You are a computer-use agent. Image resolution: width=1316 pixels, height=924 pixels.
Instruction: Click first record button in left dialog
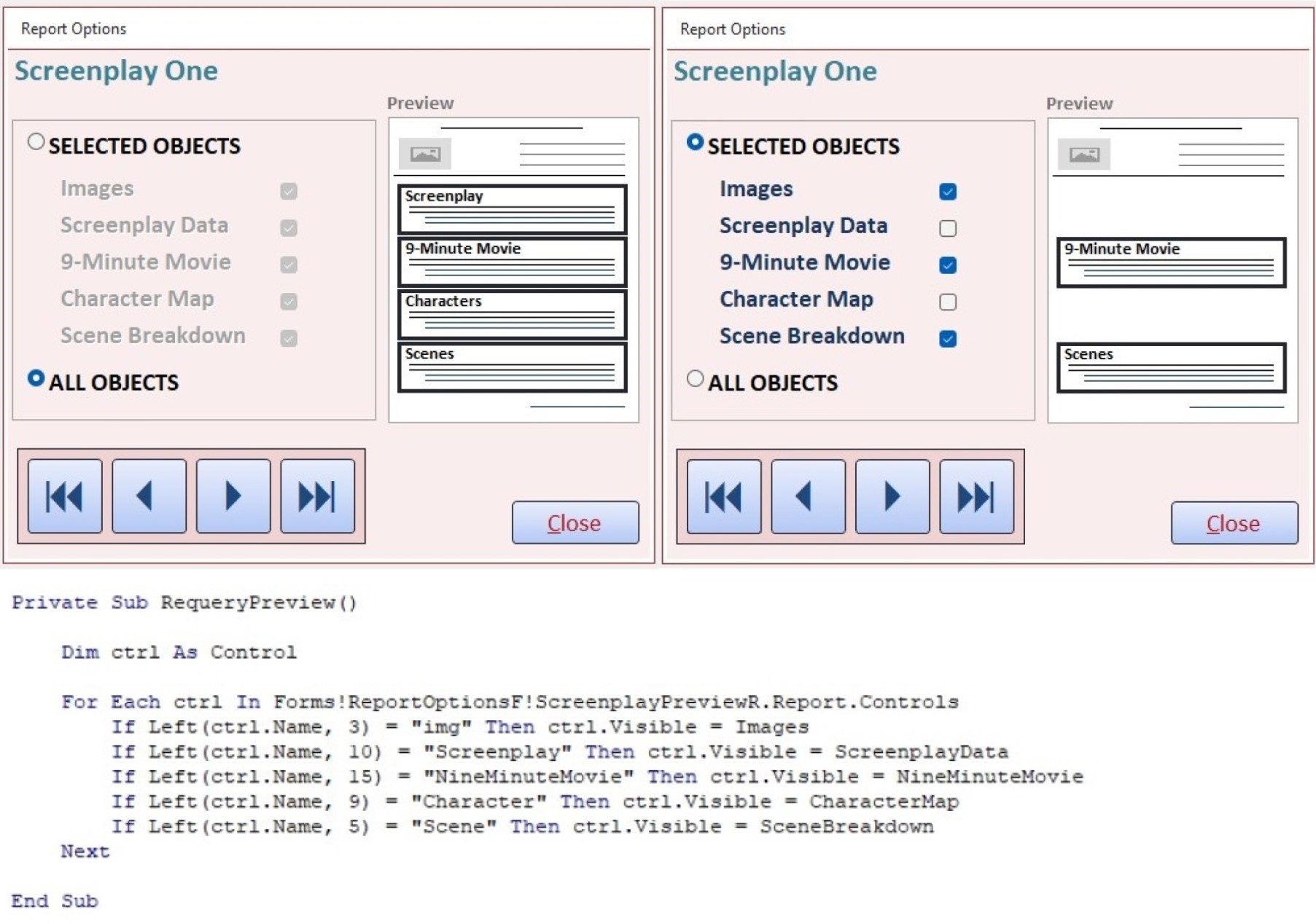click(65, 496)
